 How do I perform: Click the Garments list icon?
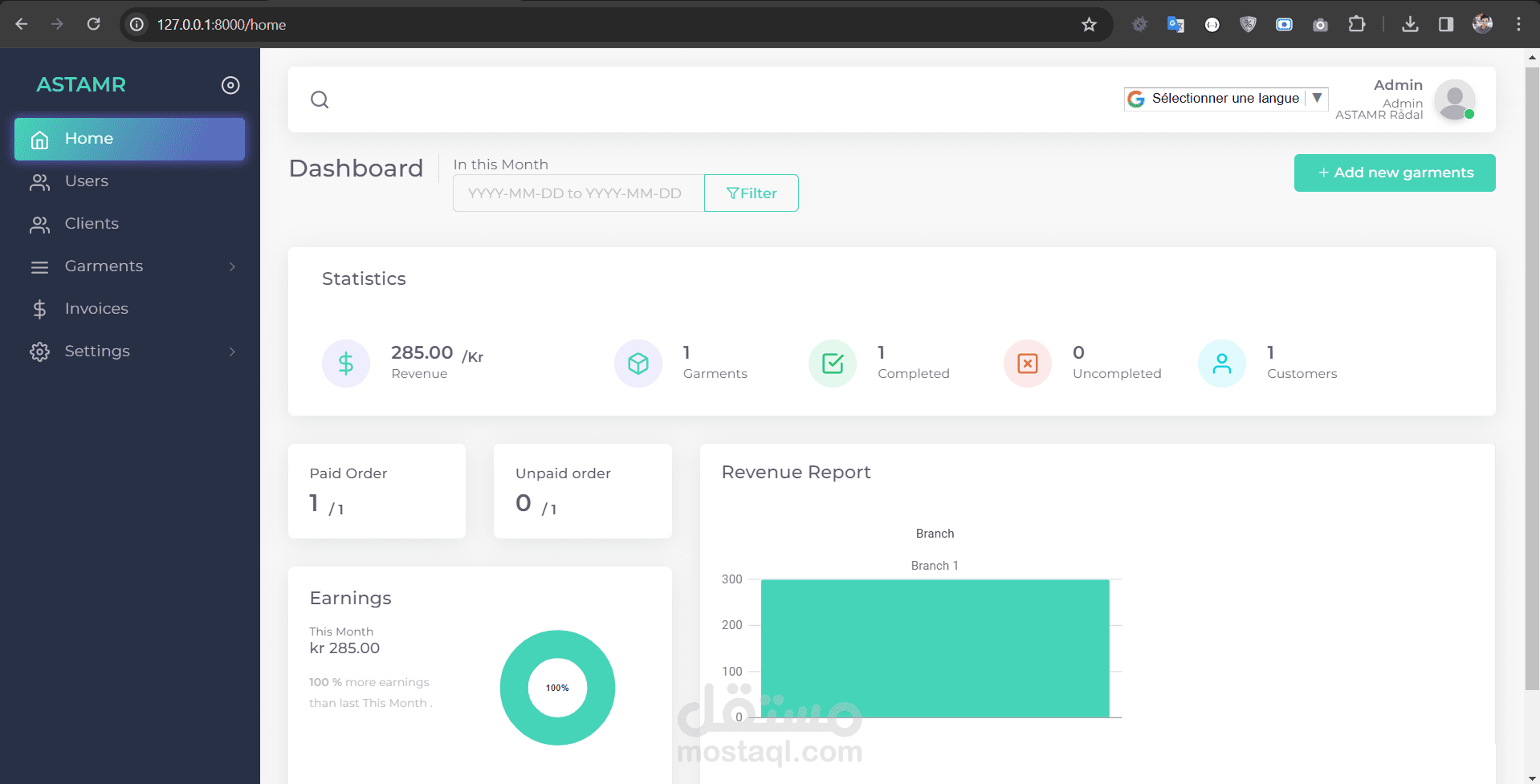click(x=40, y=267)
